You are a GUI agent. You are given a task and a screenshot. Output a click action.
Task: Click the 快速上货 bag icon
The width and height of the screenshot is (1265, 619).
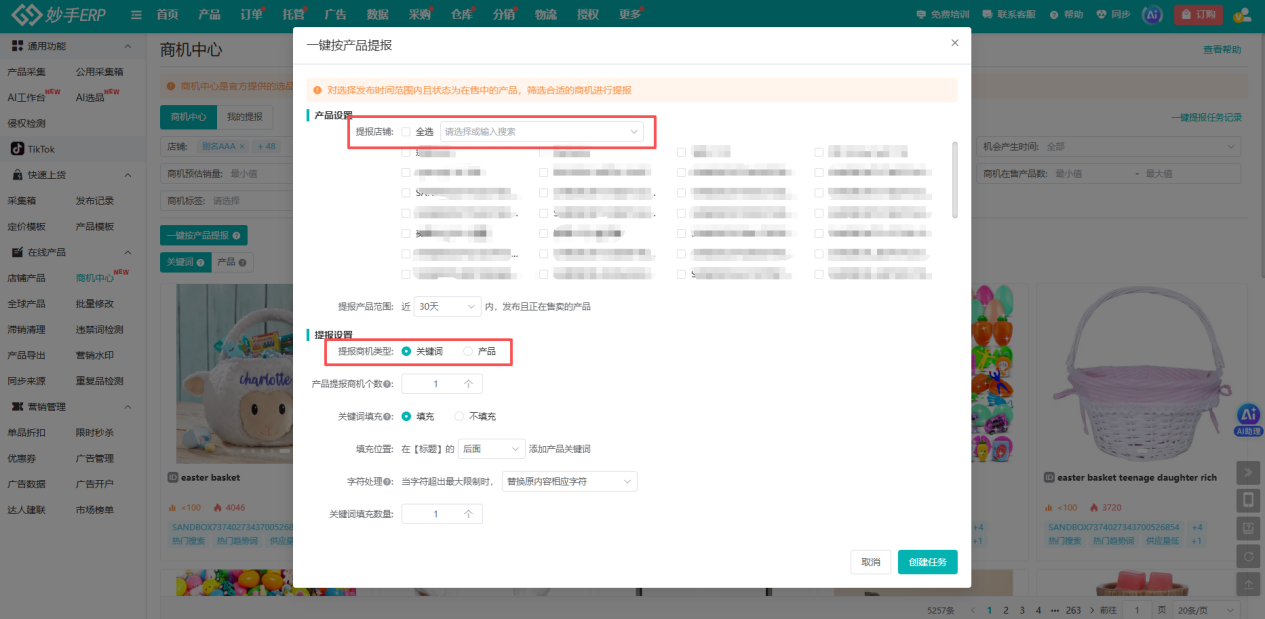click(17, 175)
